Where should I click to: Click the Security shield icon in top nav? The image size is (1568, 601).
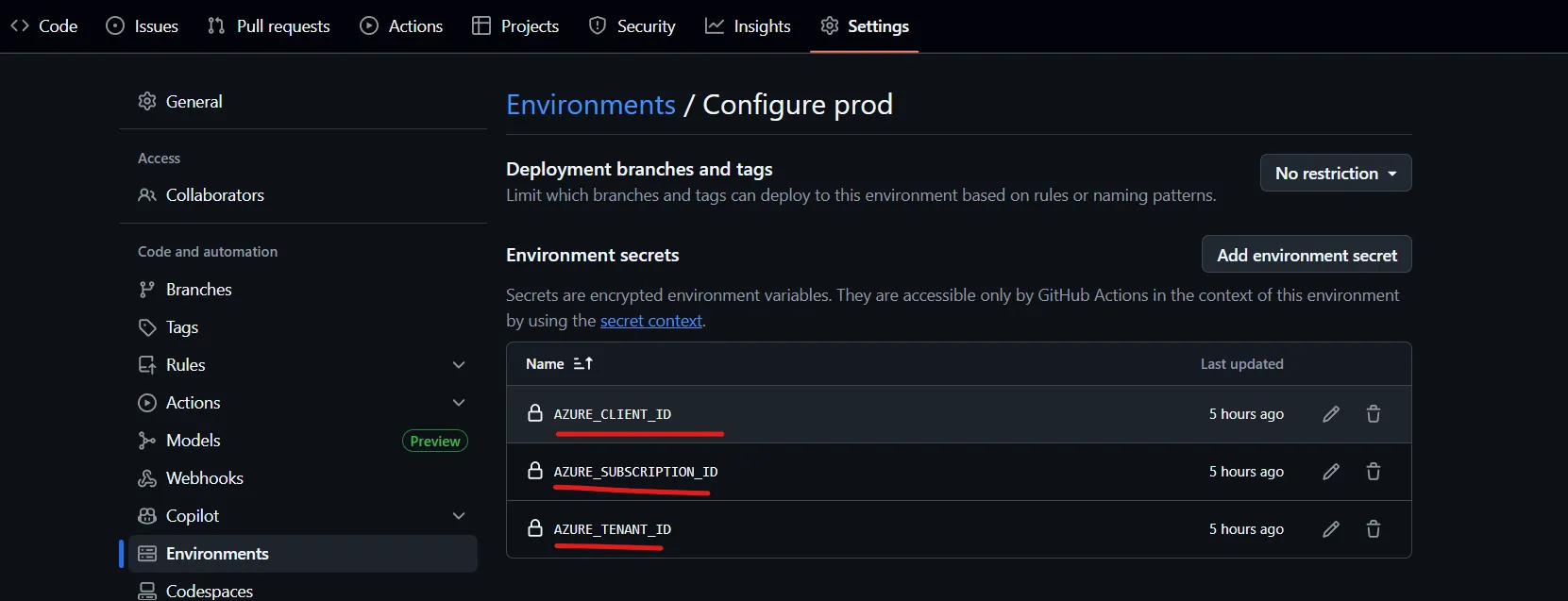tap(598, 25)
